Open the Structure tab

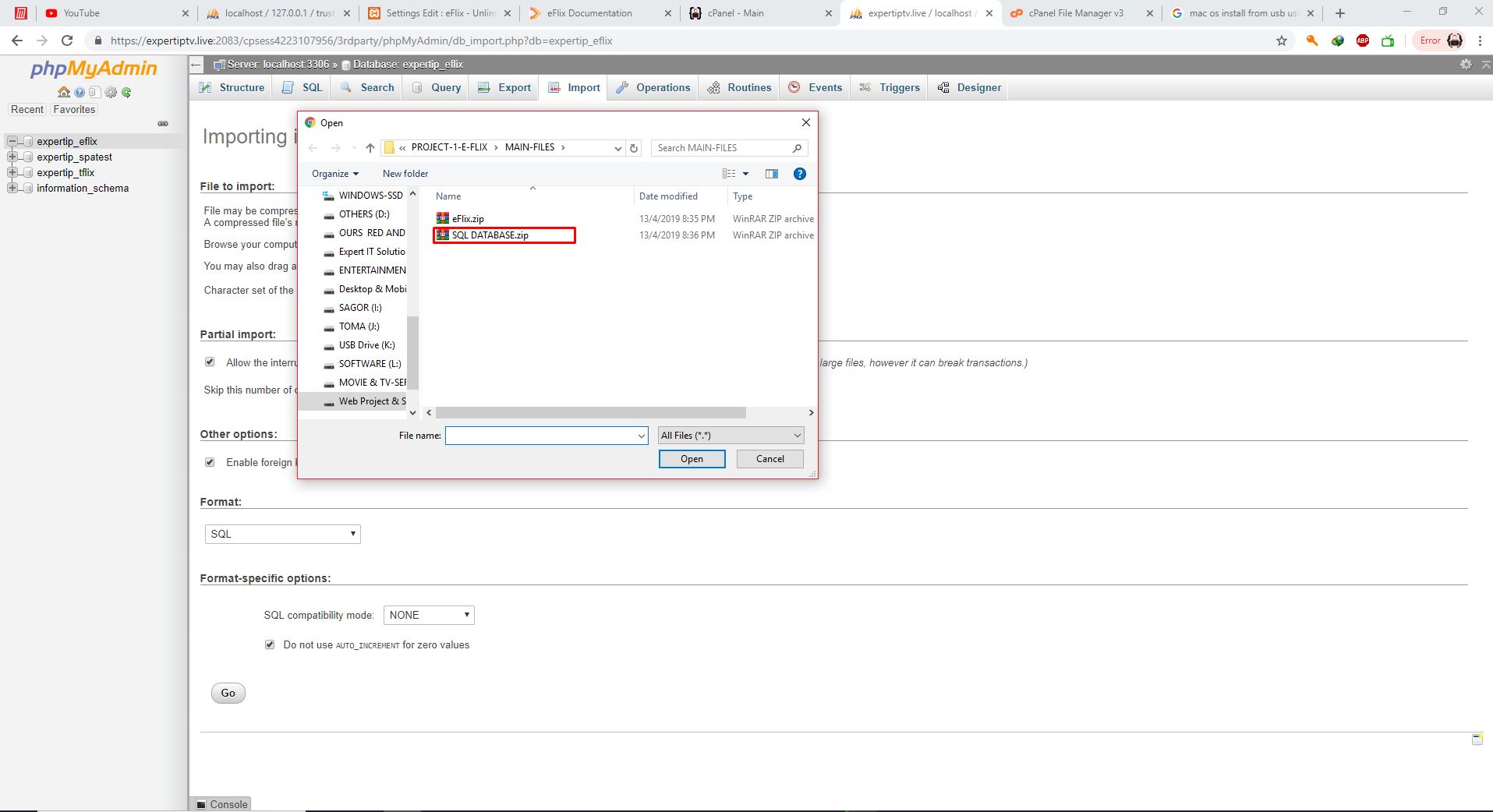(232, 87)
